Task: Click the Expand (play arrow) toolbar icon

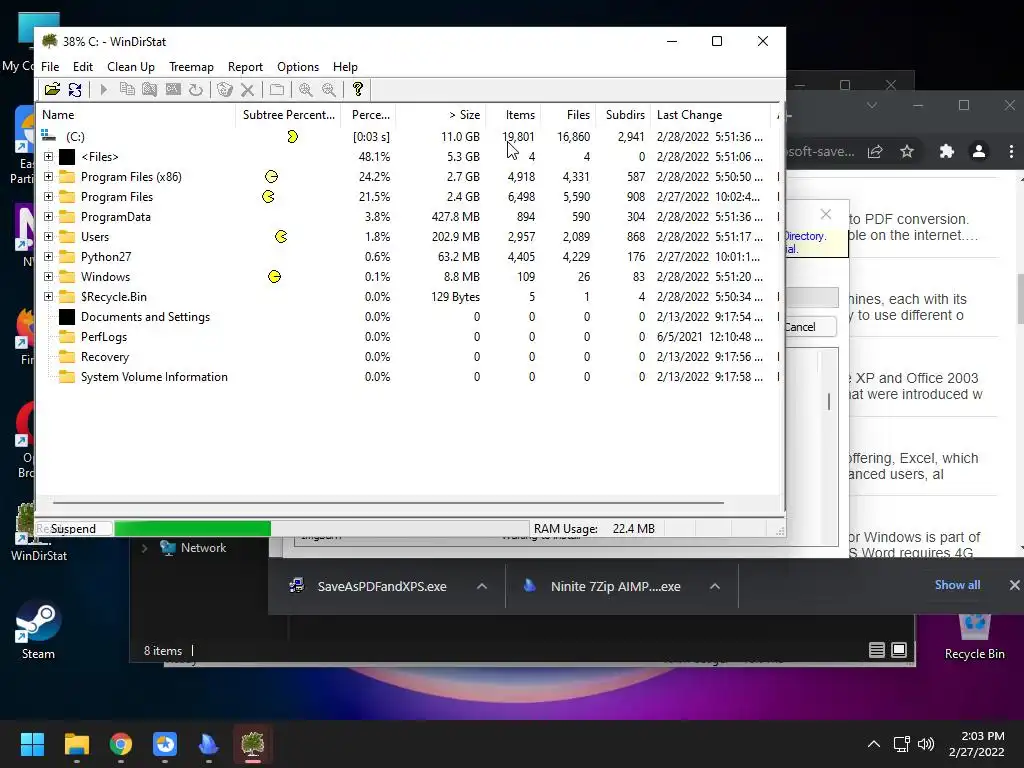Action: click(x=103, y=89)
